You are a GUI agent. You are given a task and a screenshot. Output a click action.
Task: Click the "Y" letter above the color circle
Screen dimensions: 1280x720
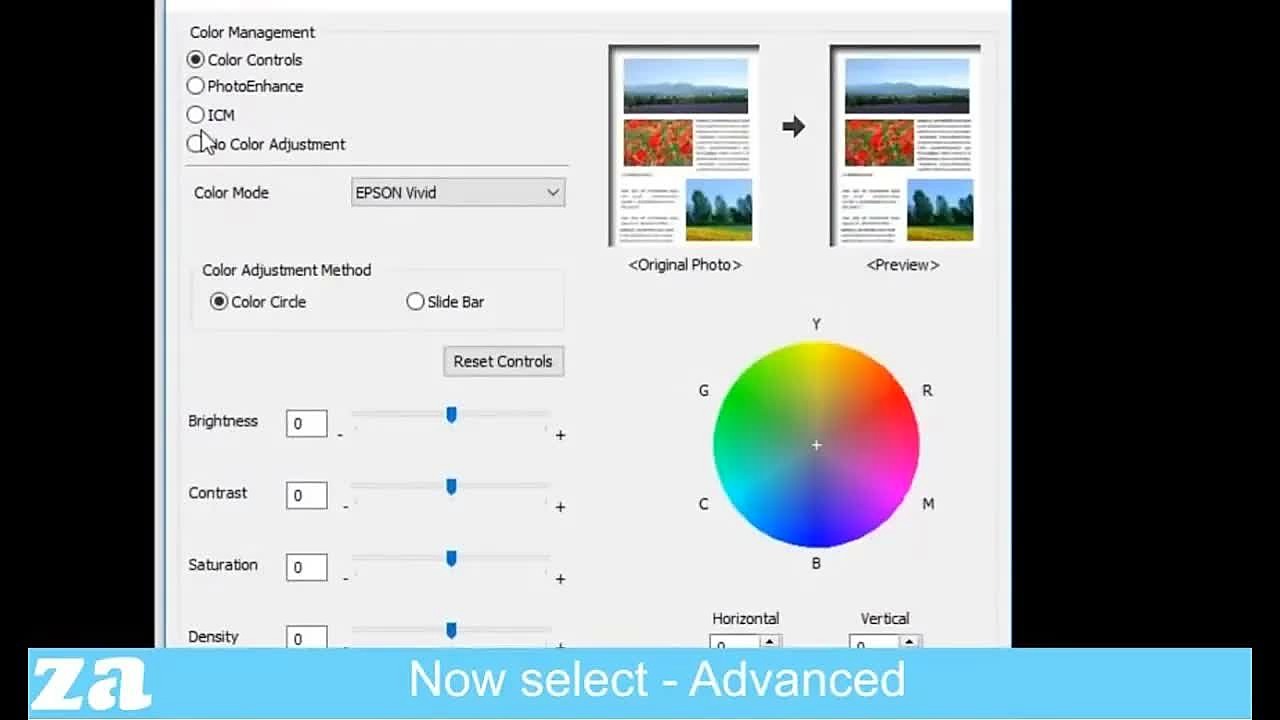816,324
